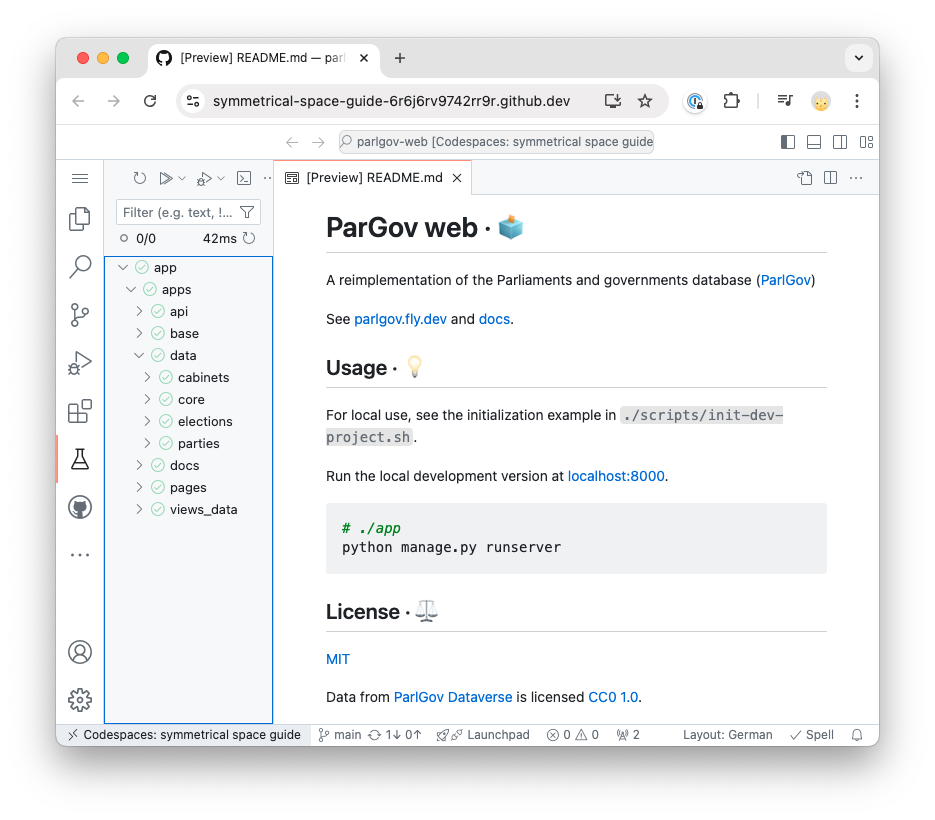Screen dimensions: 935x820
Task: Toggle the bottom panel visibility
Action: [814, 142]
